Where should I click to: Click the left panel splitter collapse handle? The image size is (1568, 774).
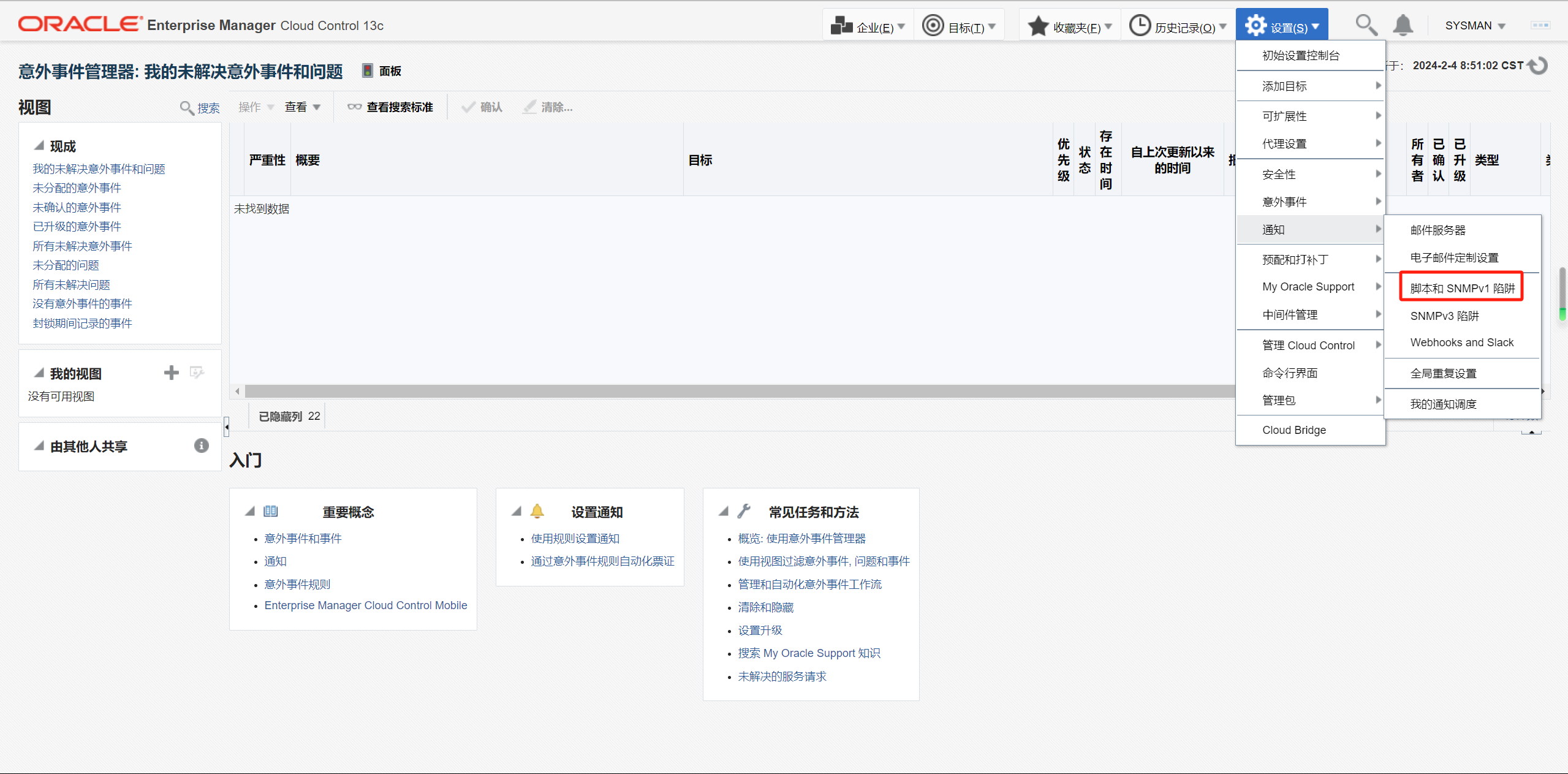[226, 427]
